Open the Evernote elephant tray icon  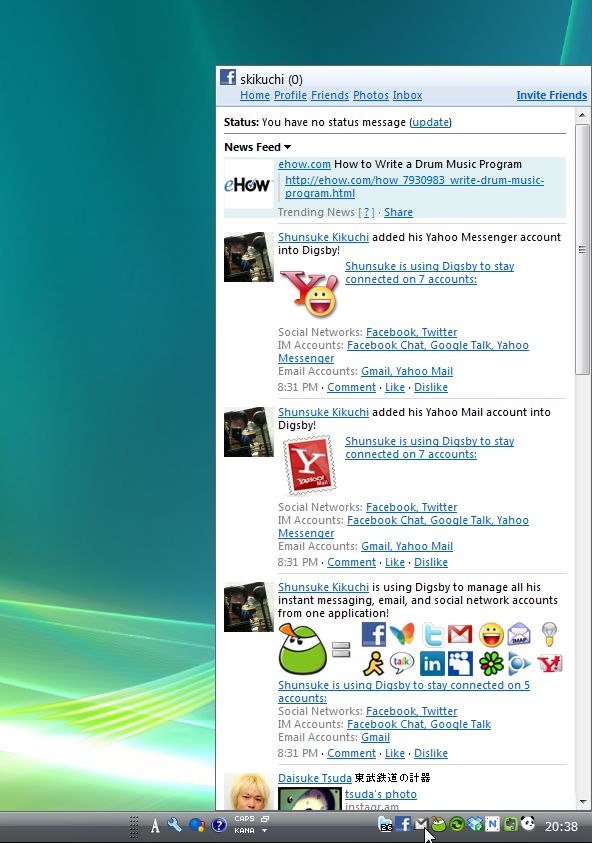510,824
